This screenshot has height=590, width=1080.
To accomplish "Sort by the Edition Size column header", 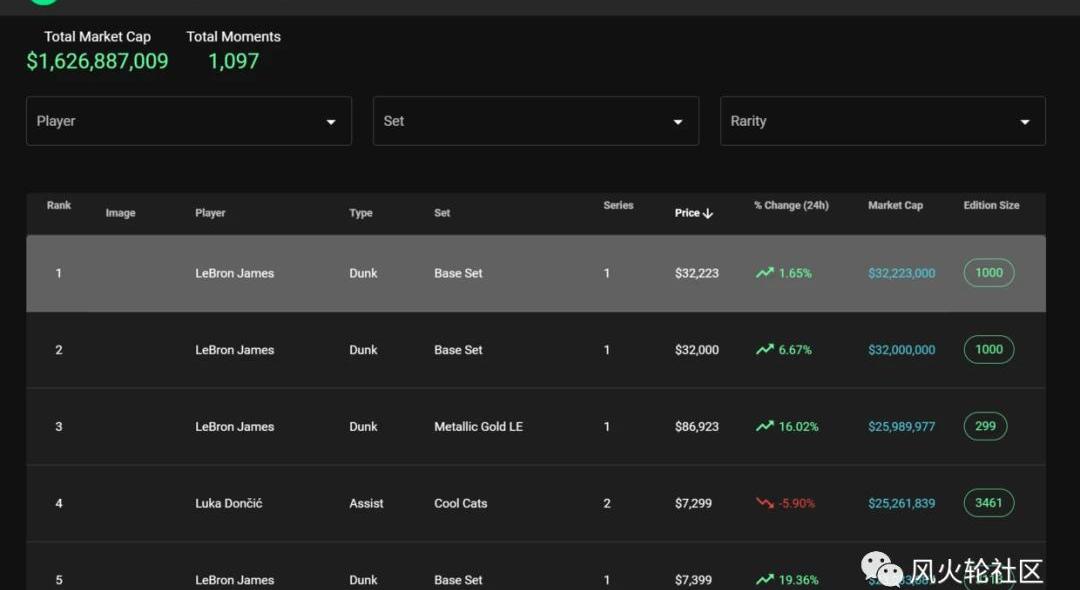I will [991, 205].
